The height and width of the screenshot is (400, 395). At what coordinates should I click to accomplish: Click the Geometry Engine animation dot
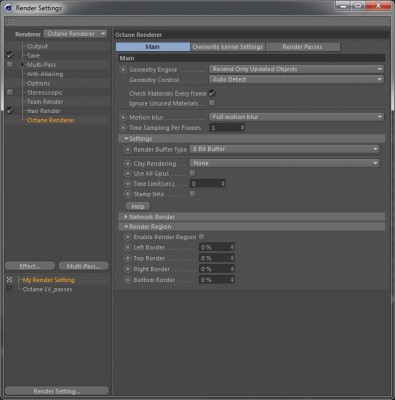tap(123, 69)
